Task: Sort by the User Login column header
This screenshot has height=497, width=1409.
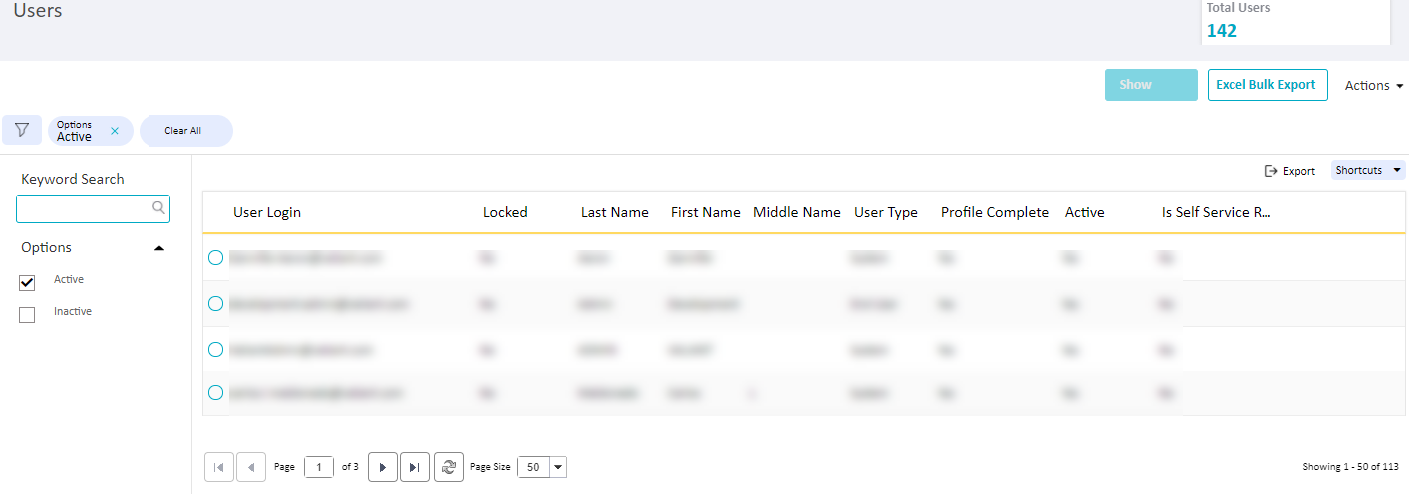Action: coord(267,212)
